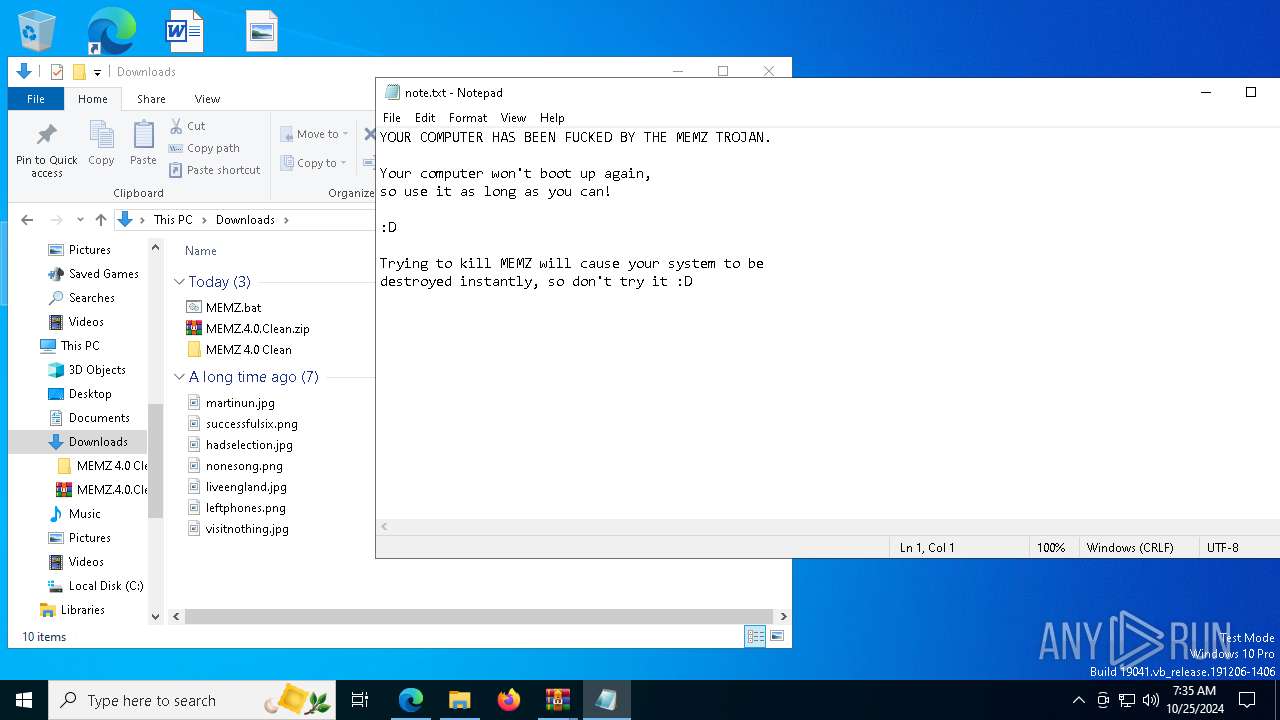Screen dimensions: 1280x720
Task: Open the File tab in Explorer
Action: click(x=36, y=99)
